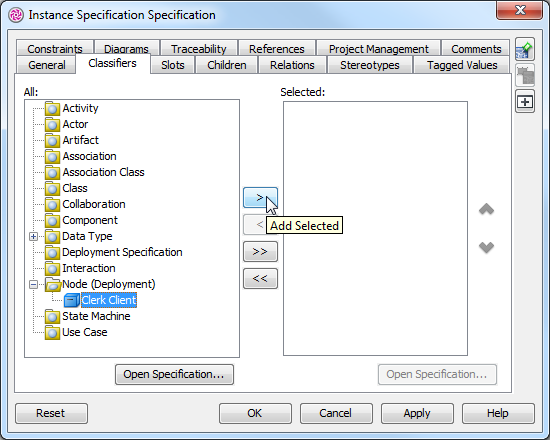The width and height of the screenshot is (550, 440).
Task: Click the move down arrow icon
Action: click(x=486, y=247)
